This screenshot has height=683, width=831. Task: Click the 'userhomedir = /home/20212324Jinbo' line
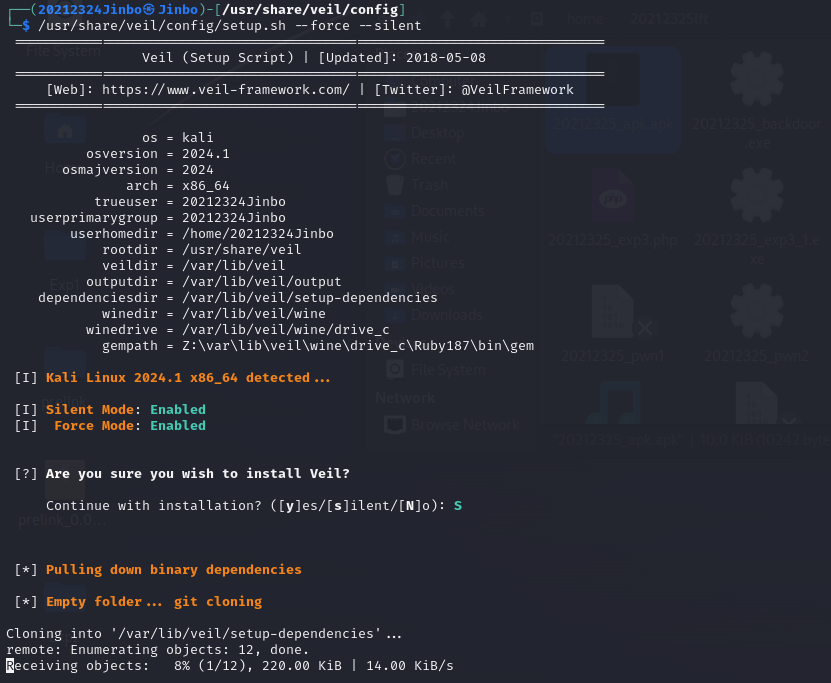tap(202, 234)
